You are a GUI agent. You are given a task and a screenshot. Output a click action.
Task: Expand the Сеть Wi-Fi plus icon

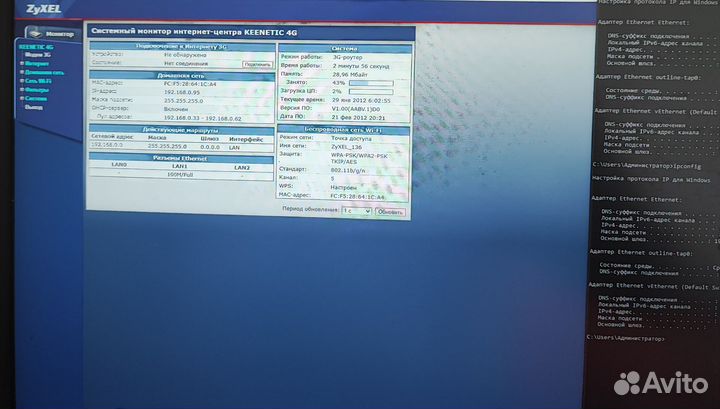point(22,81)
